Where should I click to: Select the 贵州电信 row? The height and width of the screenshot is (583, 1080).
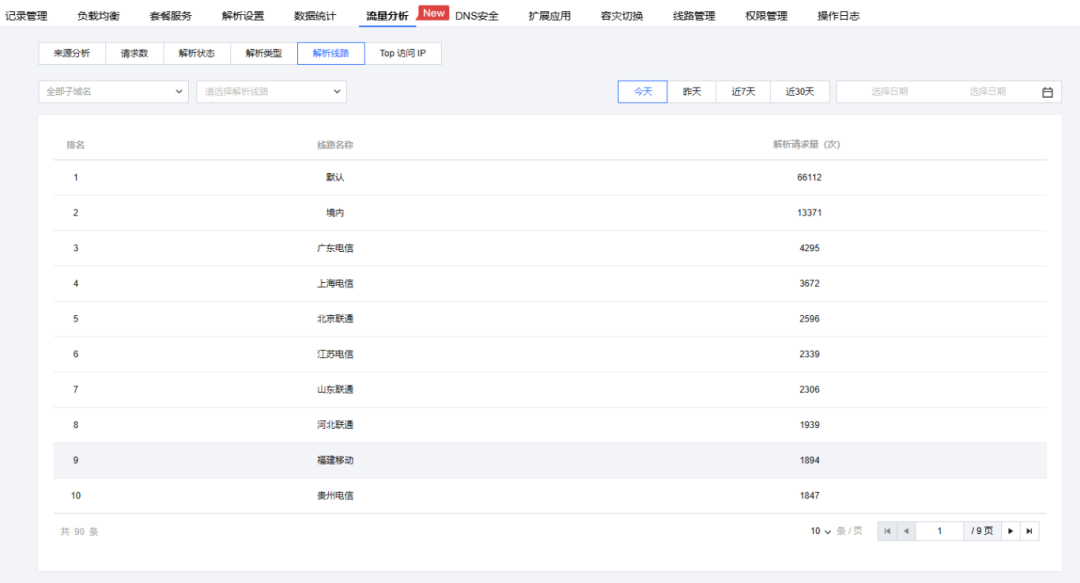550,495
